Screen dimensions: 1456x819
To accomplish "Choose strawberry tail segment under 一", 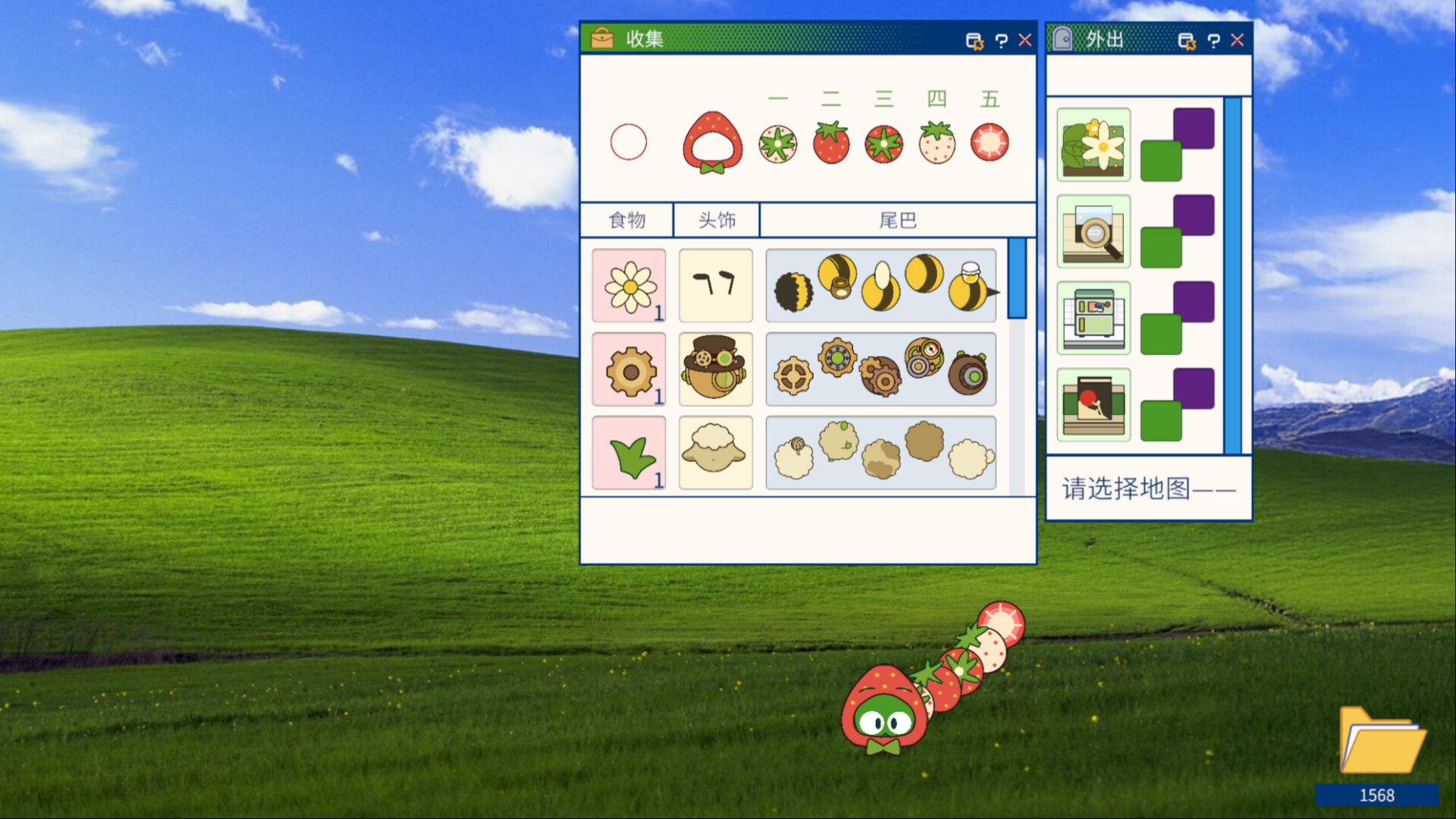I will [777, 143].
